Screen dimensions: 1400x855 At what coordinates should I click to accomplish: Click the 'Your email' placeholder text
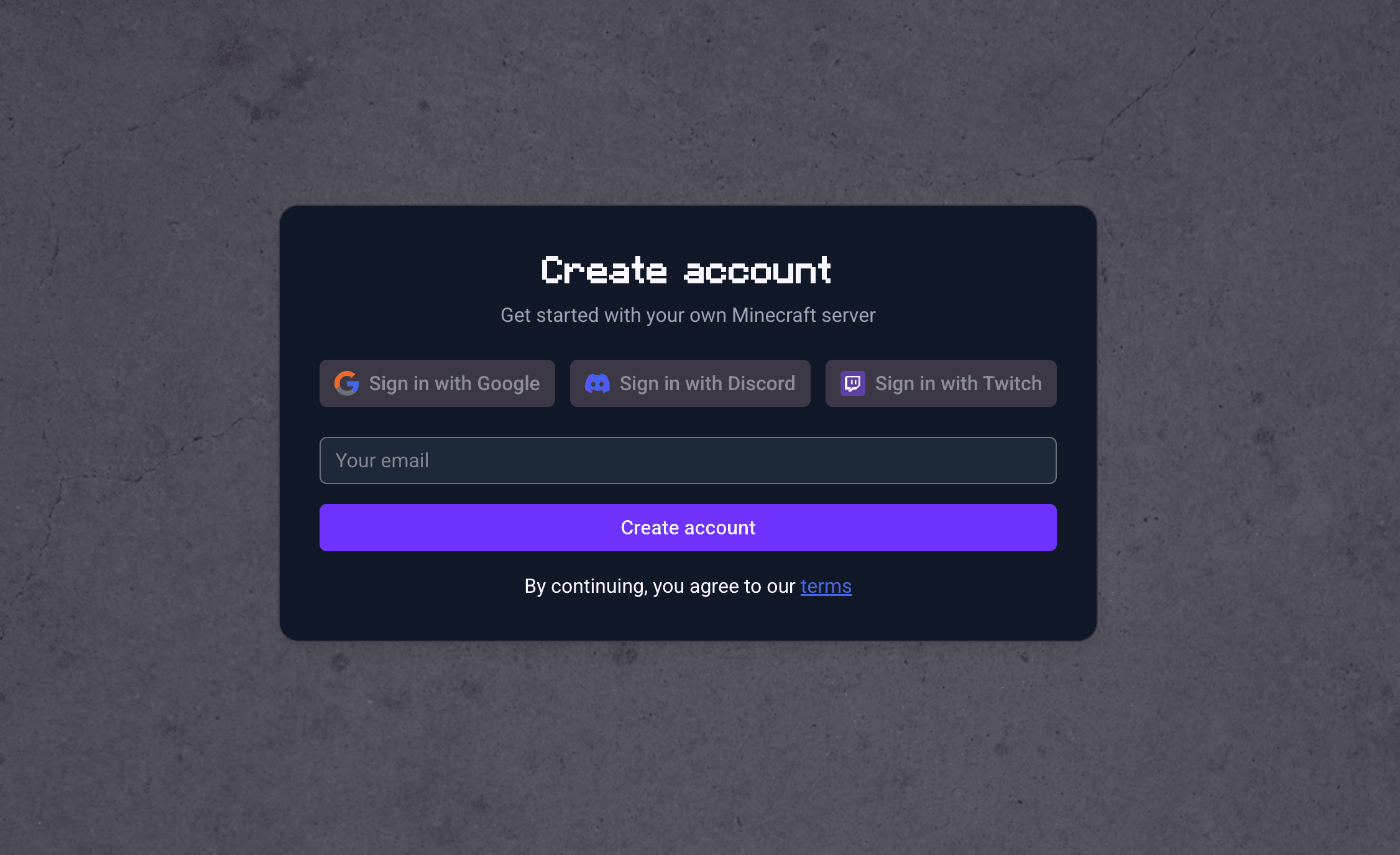point(382,460)
